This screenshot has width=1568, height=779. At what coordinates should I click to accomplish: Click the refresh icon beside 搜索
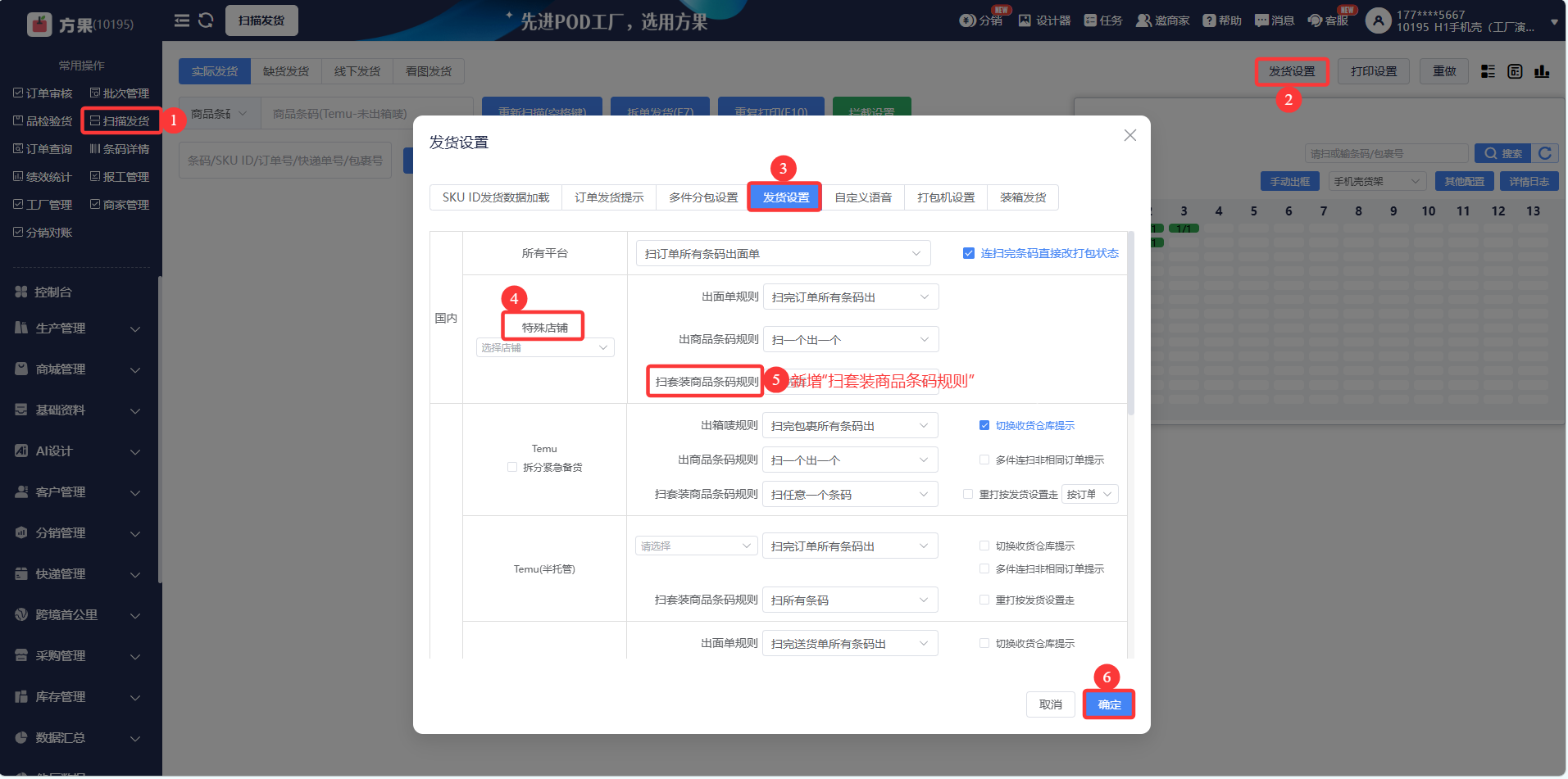[x=1545, y=153]
